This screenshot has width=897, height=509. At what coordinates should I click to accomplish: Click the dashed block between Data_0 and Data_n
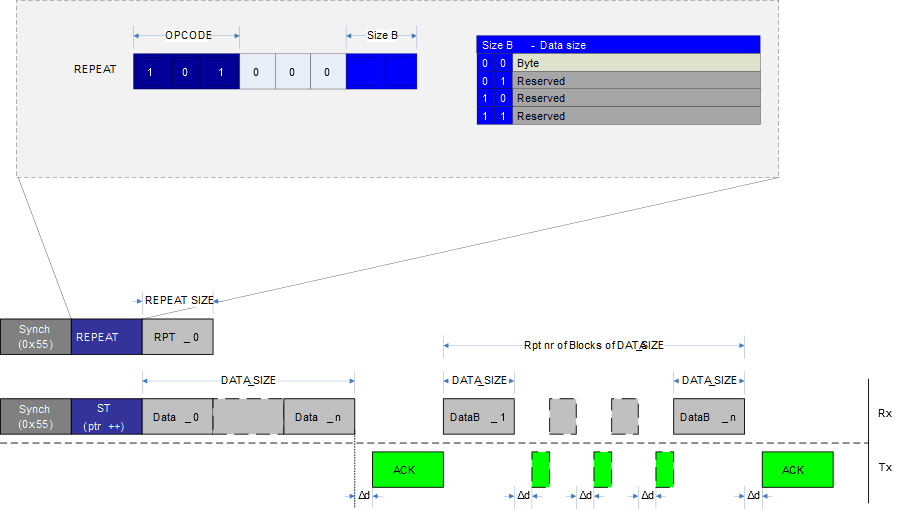pyautogui.click(x=248, y=416)
